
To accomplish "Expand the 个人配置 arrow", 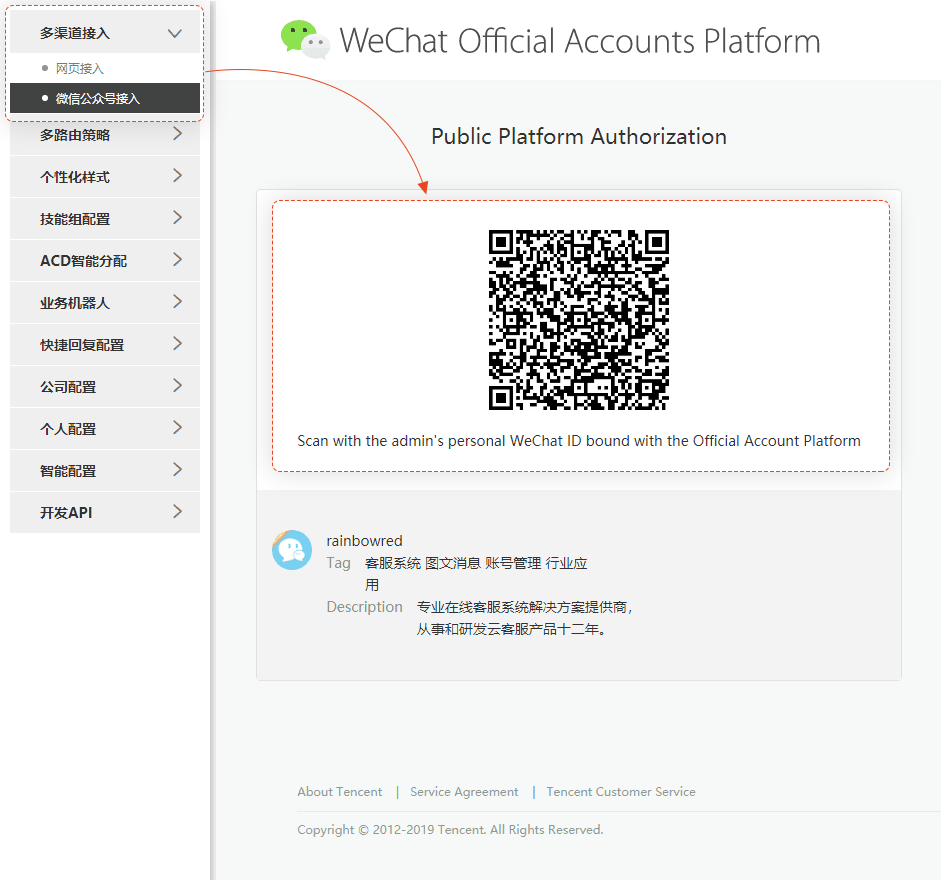I will [x=177, y=428].
